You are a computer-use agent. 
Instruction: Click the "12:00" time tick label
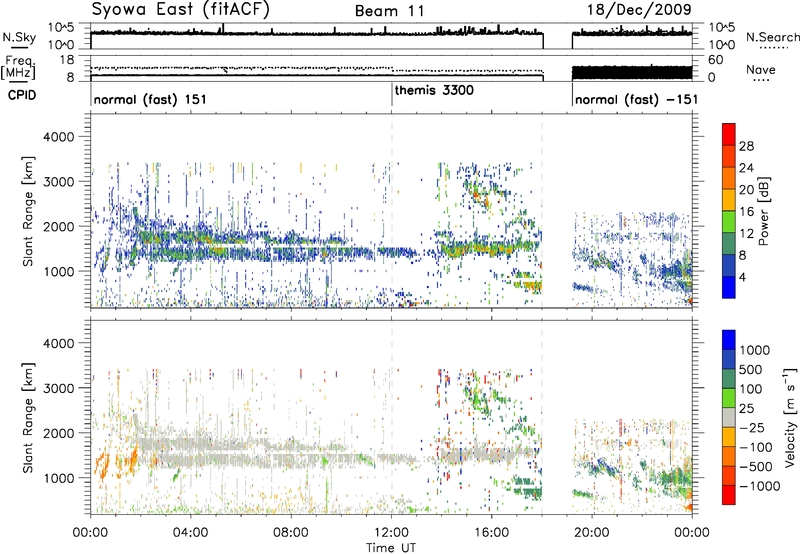[x=391, y=533]
